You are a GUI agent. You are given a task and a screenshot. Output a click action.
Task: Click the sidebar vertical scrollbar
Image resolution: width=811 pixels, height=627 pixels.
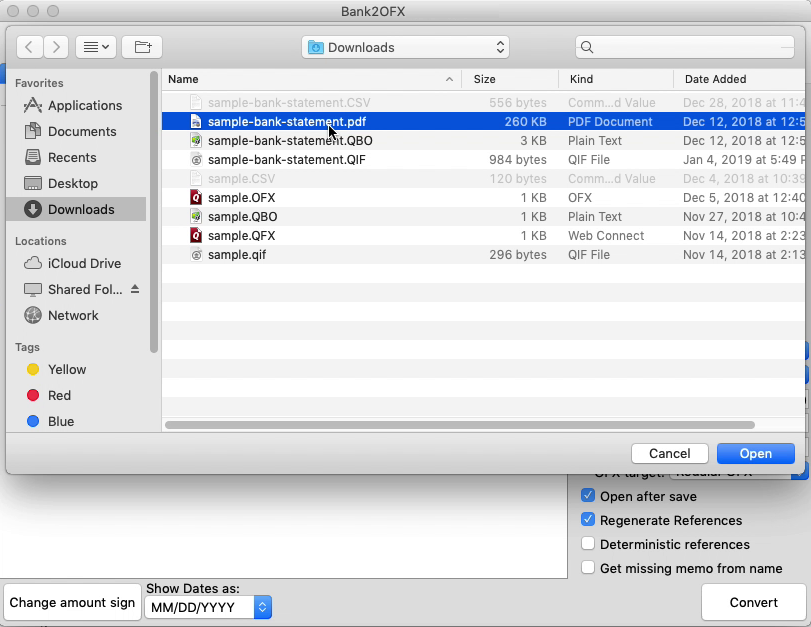click(154, 212)
